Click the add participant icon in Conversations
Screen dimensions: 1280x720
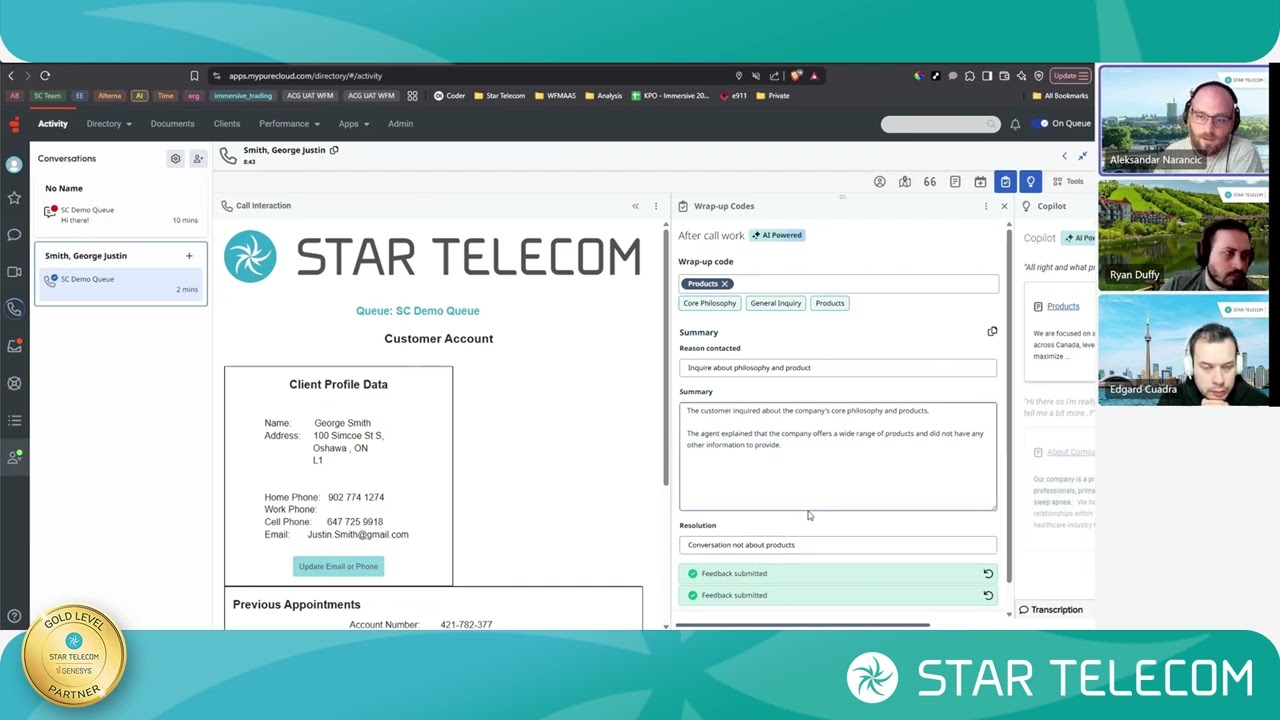pos(198,158)
